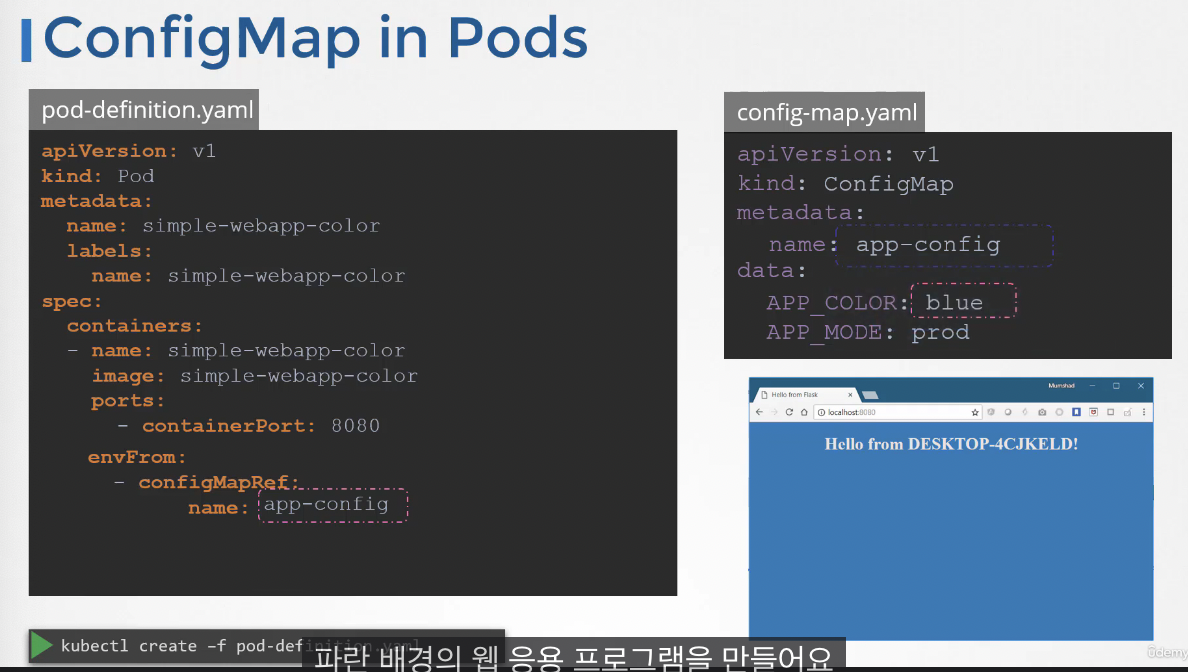This screenshot has width=1188, height=672.
Task: Click the envFrom: key
Action: [x=137, y=458]
